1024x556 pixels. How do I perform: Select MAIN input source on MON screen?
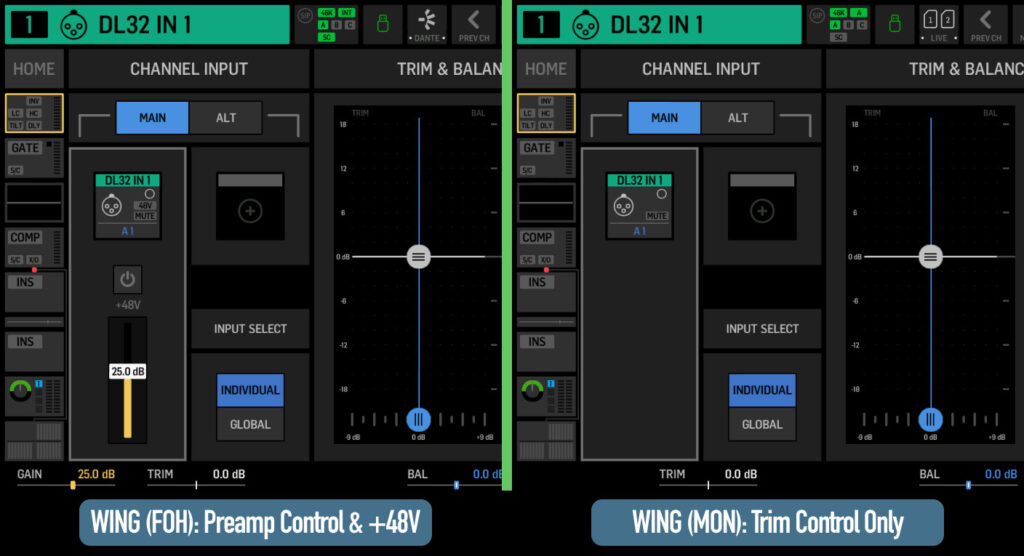[x=664, y=118]
